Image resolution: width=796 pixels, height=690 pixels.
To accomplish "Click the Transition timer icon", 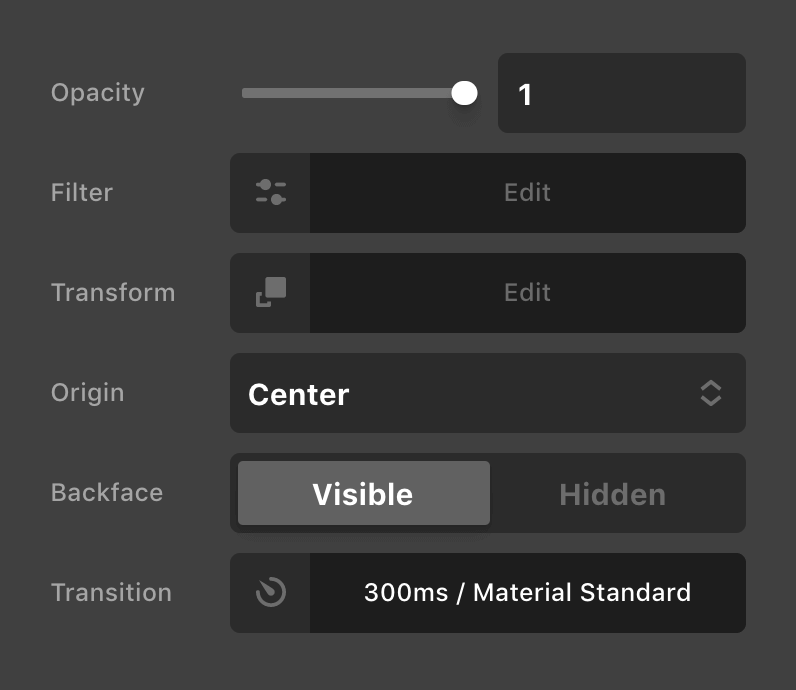I will (270, 593).
